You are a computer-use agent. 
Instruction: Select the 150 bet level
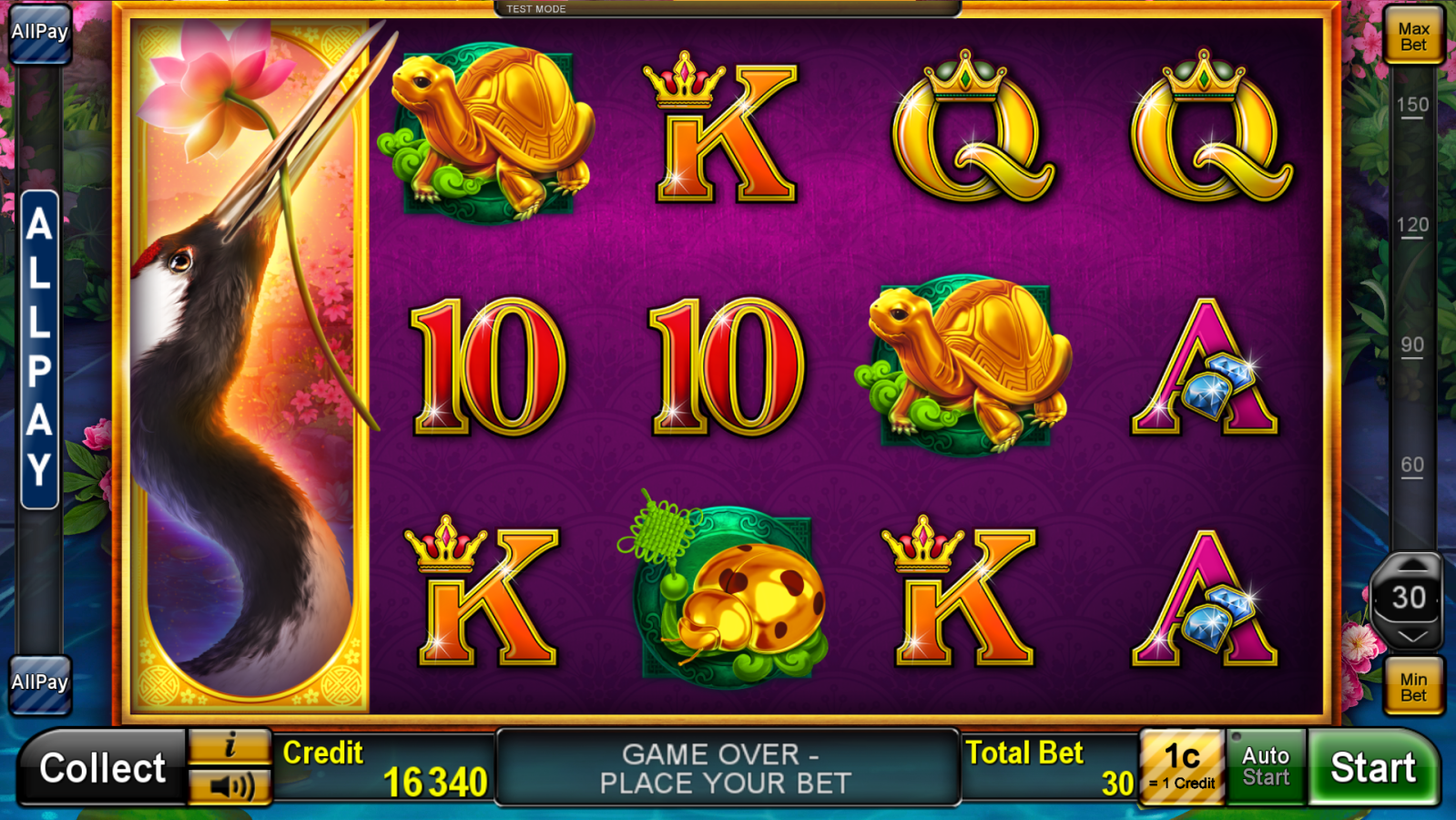(x=1412, y=106)
